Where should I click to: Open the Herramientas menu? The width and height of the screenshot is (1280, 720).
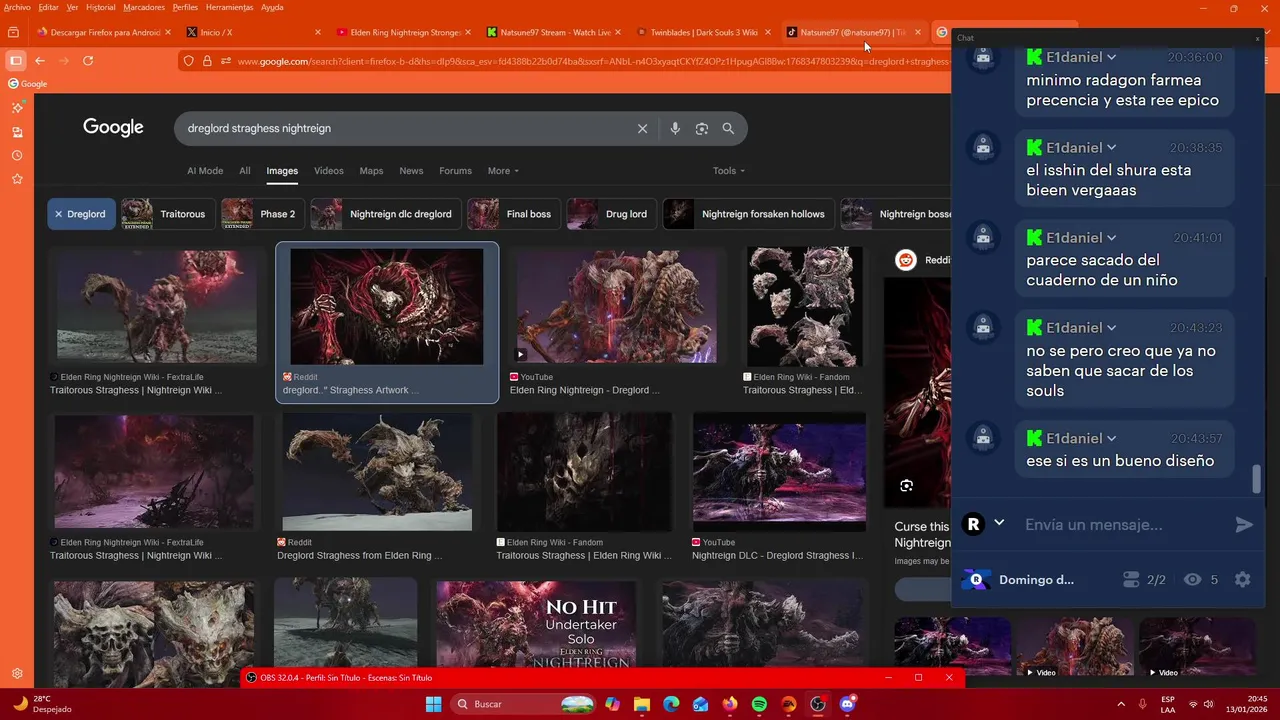pos(230,7)
